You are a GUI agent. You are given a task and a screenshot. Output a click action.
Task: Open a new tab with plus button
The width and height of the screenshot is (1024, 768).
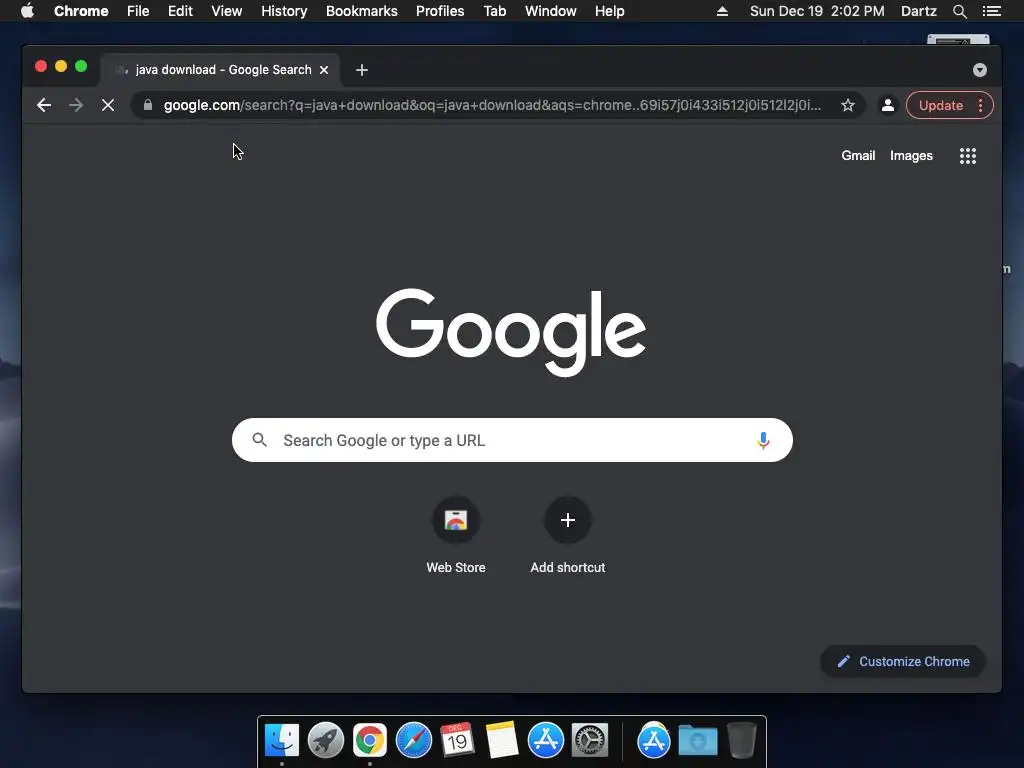click(x=362, y=70)
